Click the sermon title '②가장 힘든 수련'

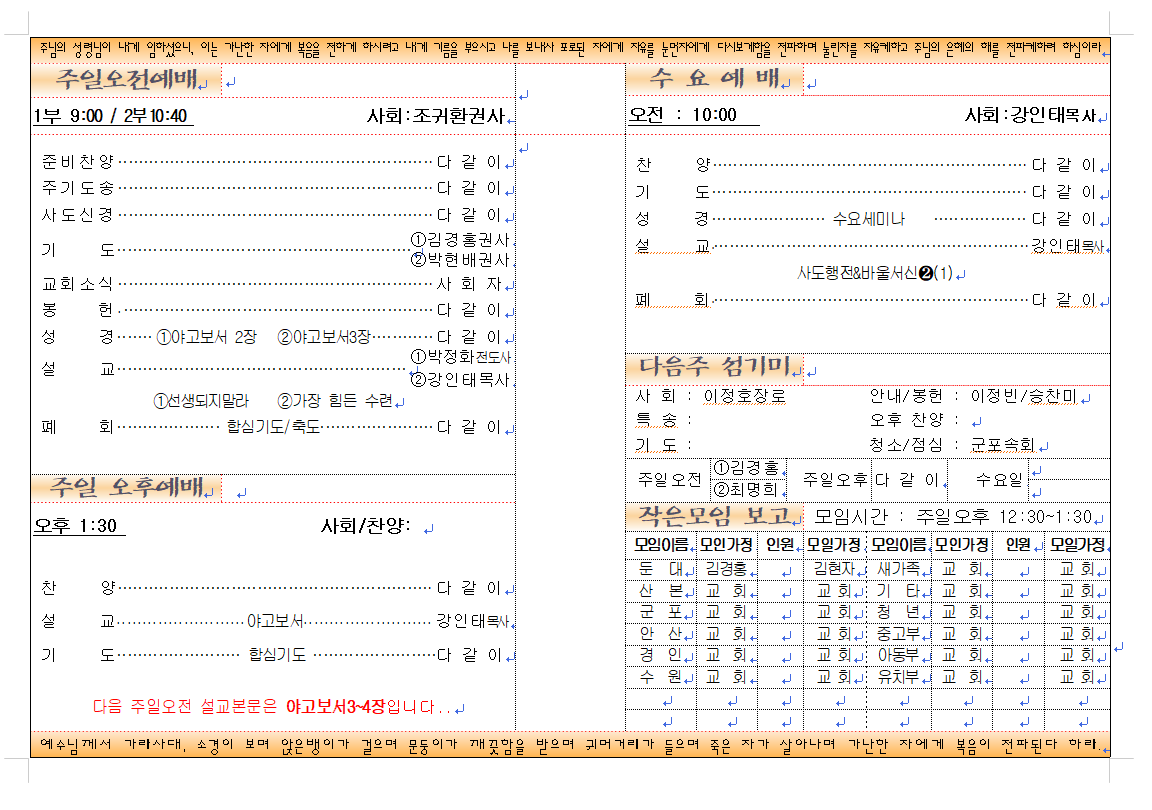tap(334, 401)
